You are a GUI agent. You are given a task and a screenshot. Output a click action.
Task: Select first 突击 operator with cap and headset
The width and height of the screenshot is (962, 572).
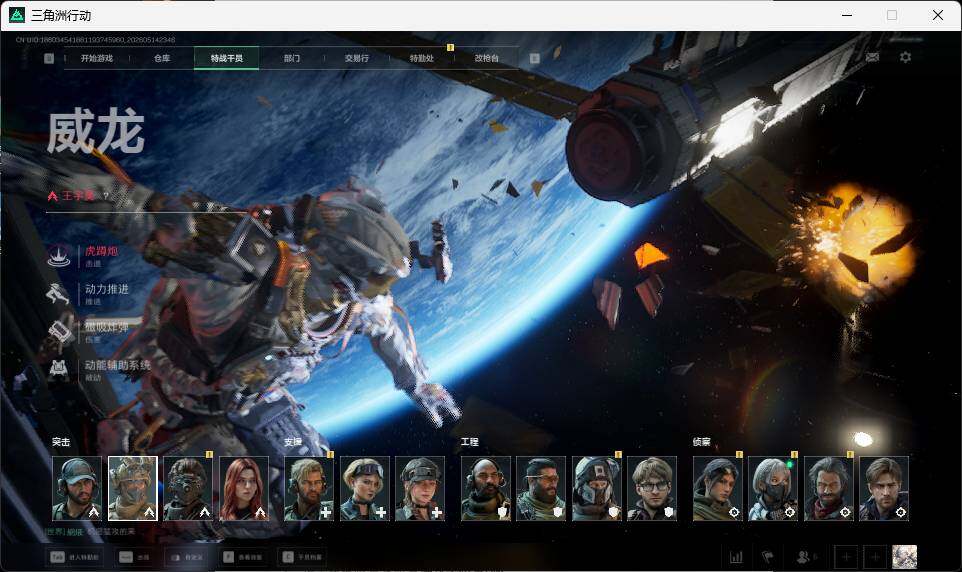(77, 489)
